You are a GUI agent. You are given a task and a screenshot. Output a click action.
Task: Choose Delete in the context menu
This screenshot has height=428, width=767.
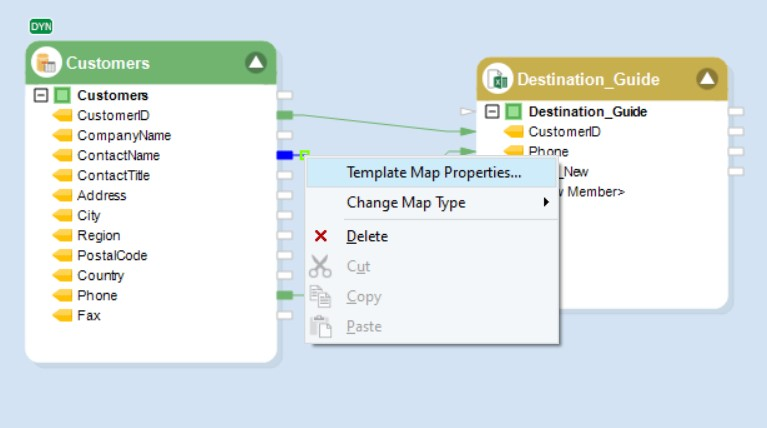click(367, 236)
